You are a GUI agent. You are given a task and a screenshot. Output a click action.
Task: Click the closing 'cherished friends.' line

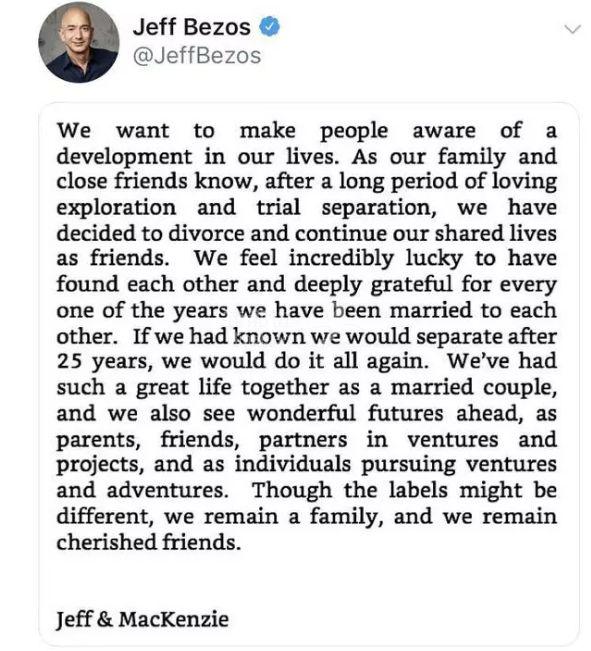coord(149,542)
